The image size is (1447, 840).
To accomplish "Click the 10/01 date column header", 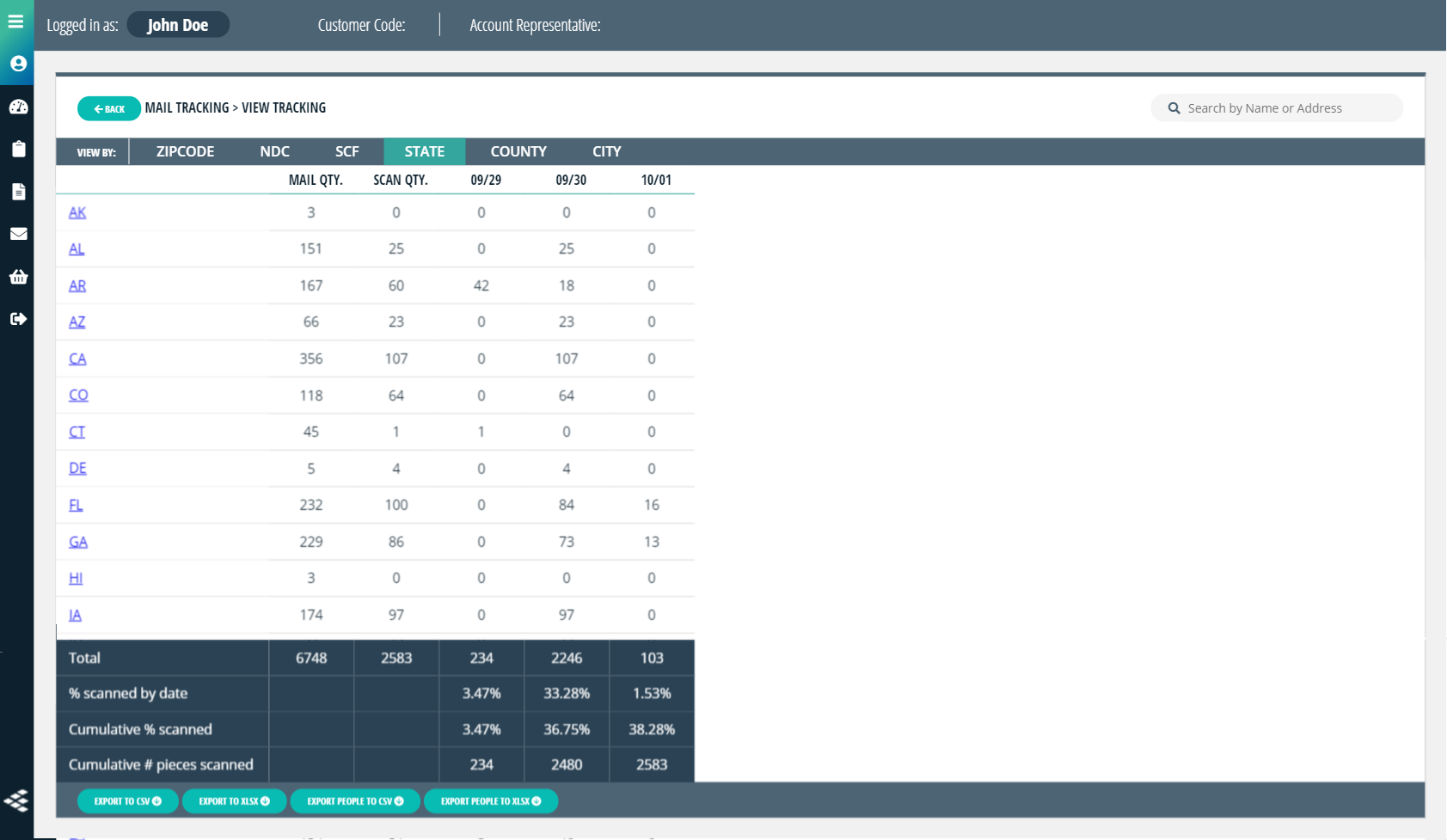I will pos(656,180).
